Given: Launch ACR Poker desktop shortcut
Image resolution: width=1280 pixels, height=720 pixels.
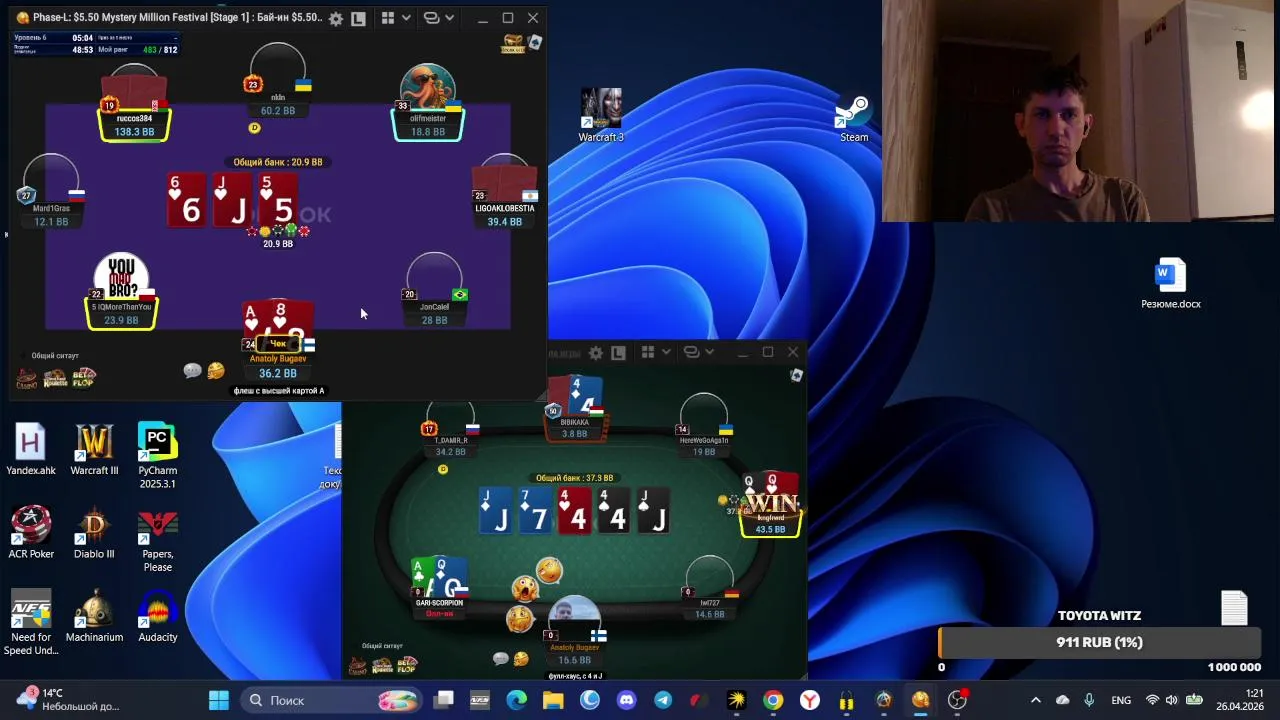Looking at the screenshot, I should [31, 532].
